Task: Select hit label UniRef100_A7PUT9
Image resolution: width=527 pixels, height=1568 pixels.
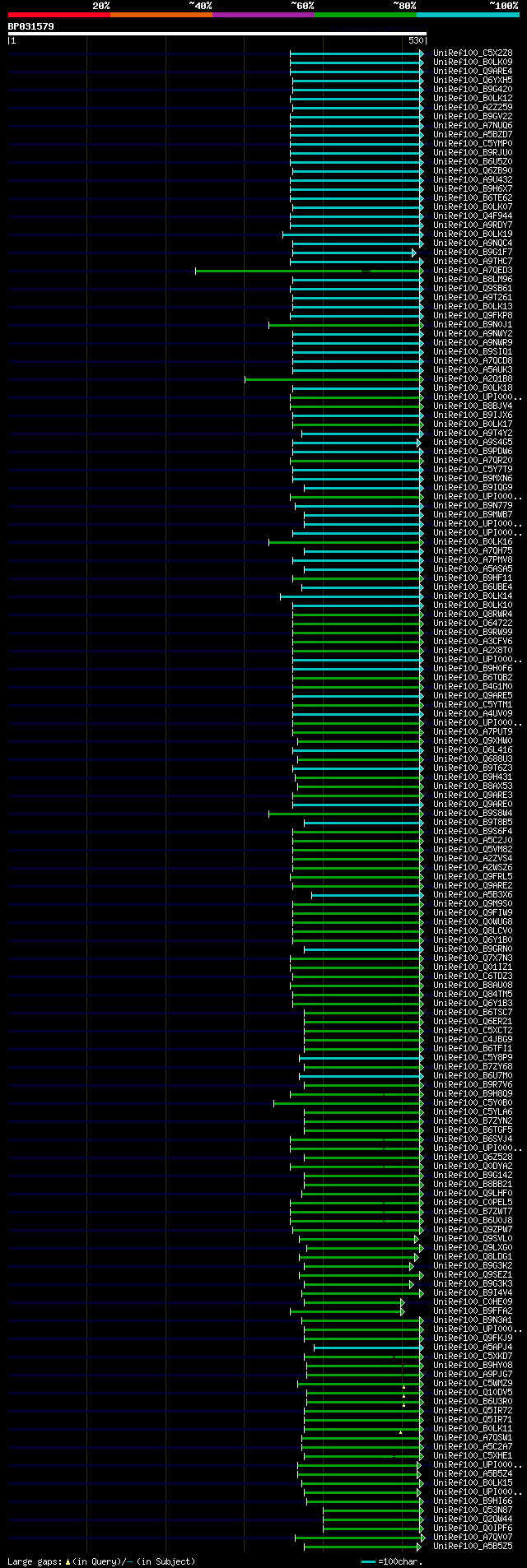Action: [473, 731]
